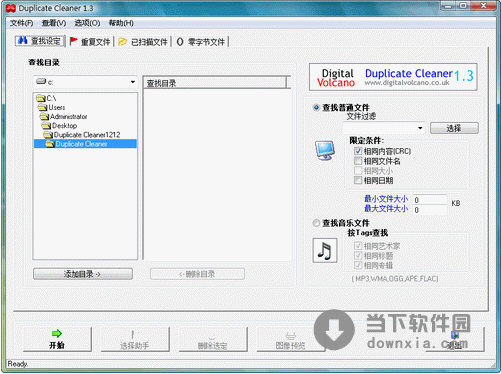This screenshot has height=374, width=501.
Task: Switch to the 查找设定 tab
Action: pos(40,41)
